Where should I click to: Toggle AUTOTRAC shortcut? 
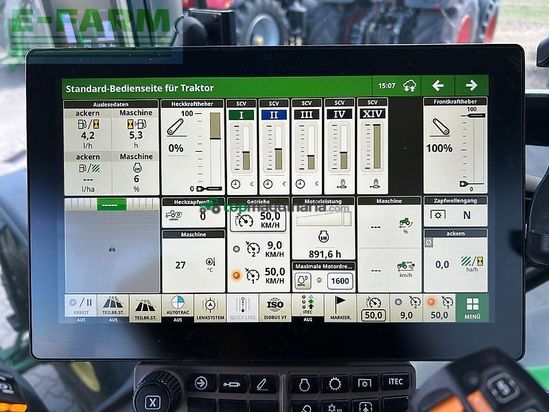pyautogui.click(x=178, y=306)
